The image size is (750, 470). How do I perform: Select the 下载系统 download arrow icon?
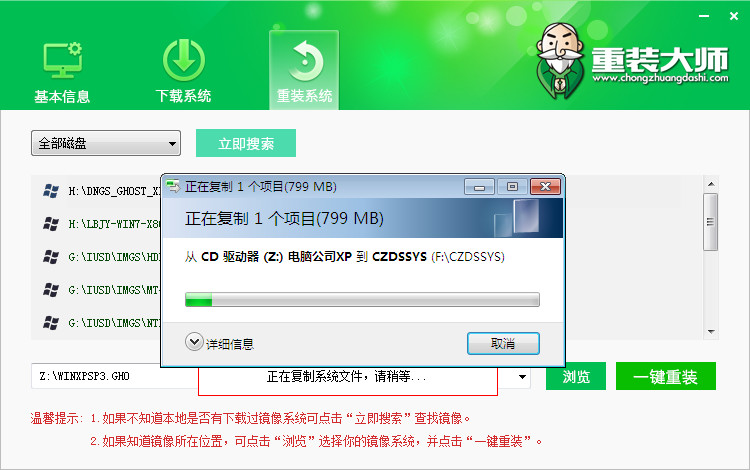tap(184, 60)
